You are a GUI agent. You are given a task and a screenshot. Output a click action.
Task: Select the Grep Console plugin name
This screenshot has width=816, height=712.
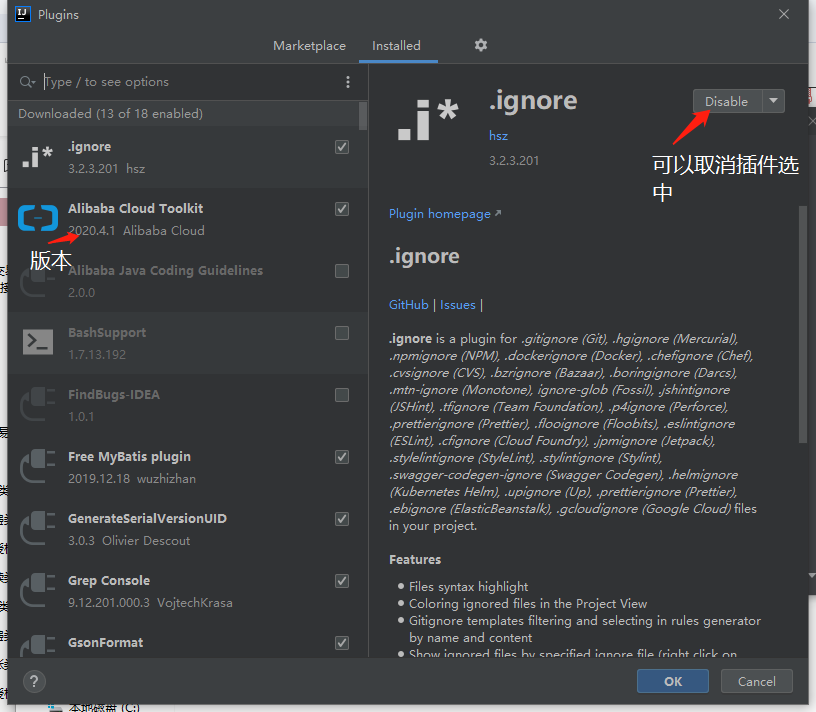tap(109, 580)
